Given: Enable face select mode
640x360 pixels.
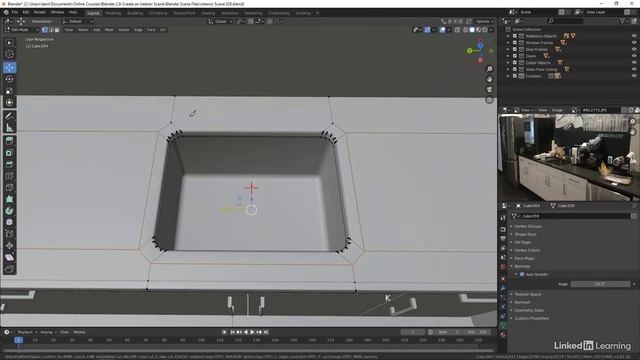Looking at the screenshot, I should coord(57,30).
